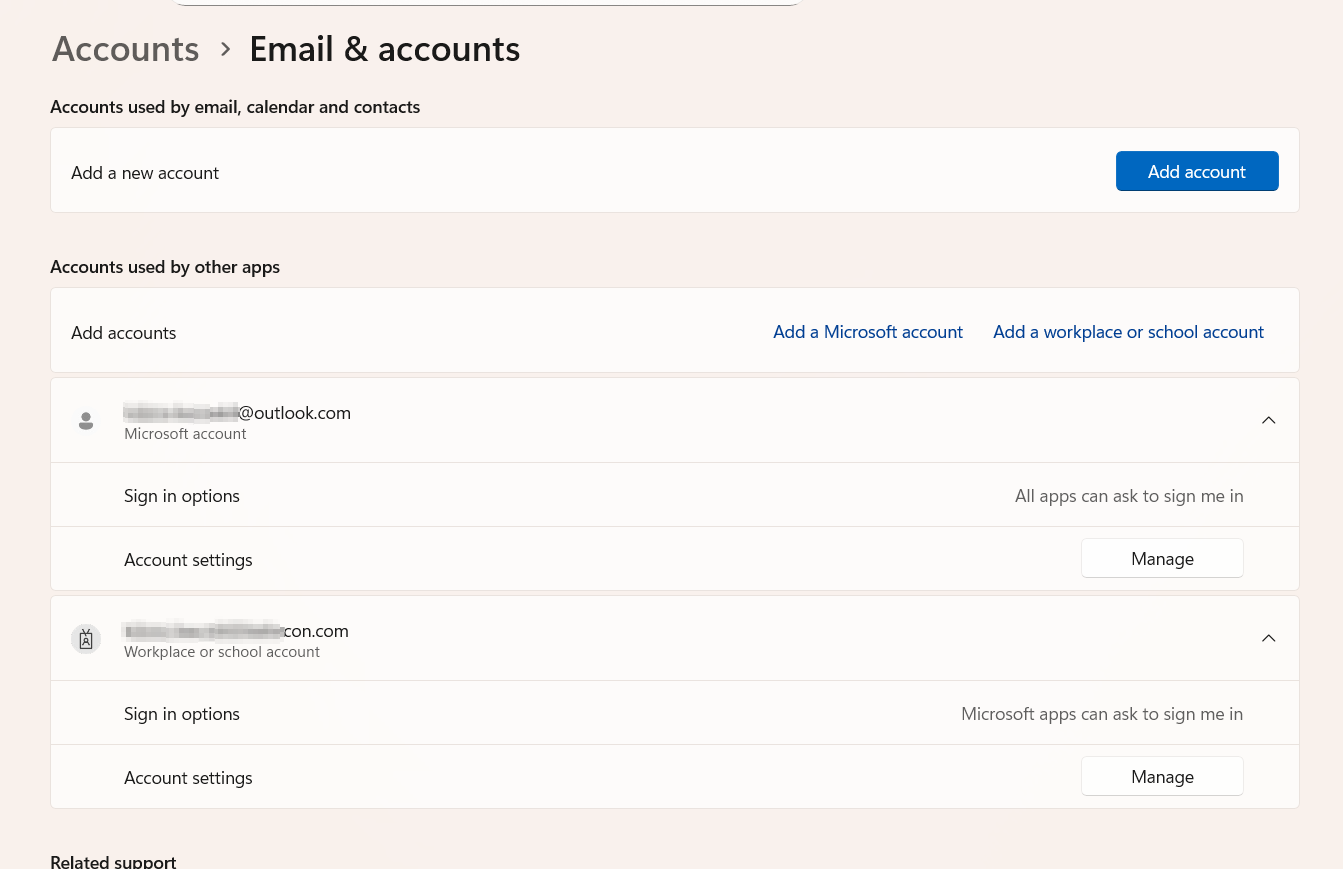This screenshot has width=1343, height=869.
Task: Collapse the Workplace or school account section
Action: tap(1269, 638)
